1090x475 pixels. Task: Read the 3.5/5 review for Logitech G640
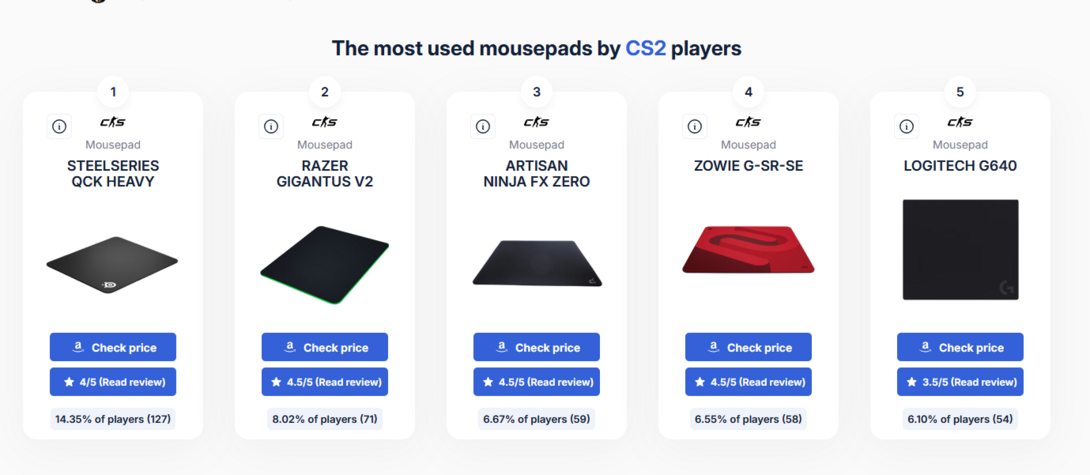click(960, 382)
